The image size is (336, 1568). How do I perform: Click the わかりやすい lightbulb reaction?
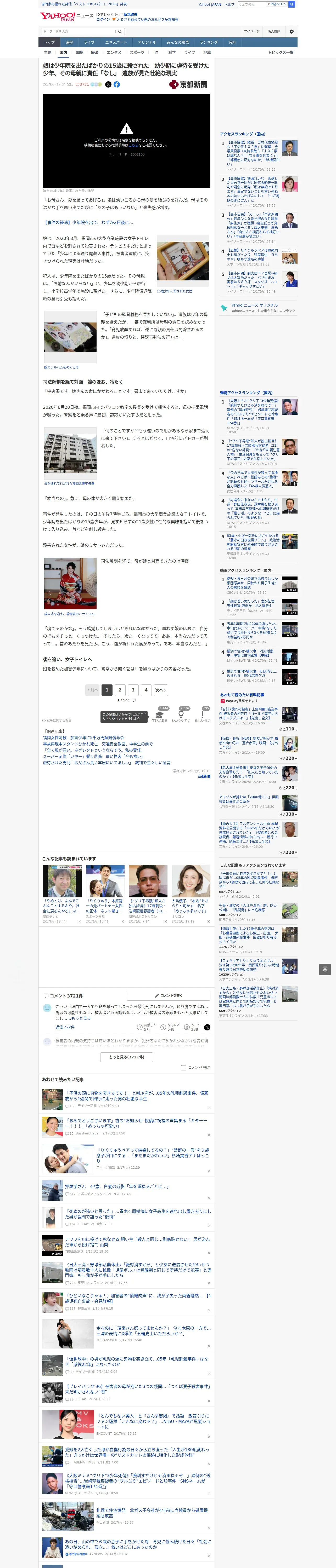181,714
